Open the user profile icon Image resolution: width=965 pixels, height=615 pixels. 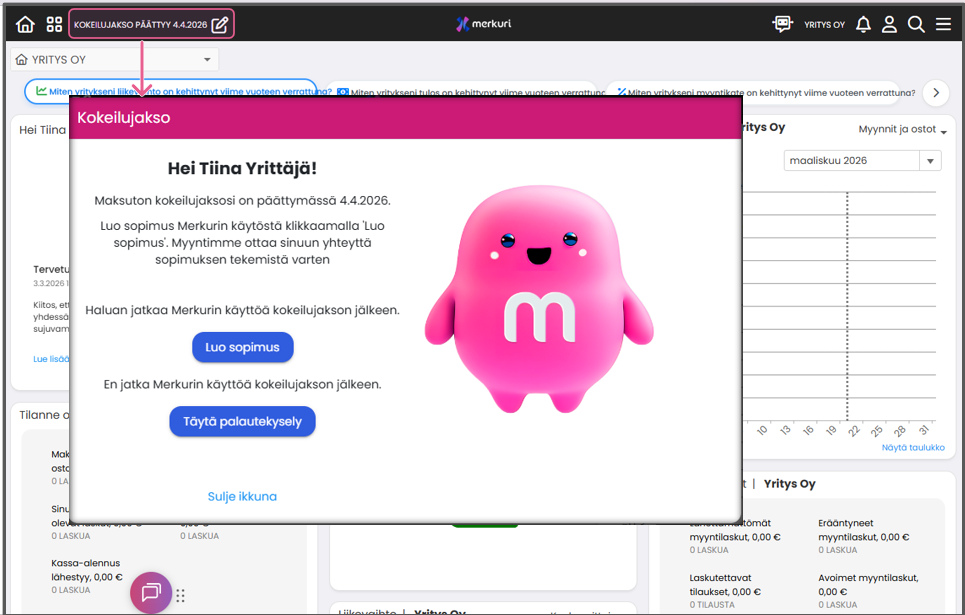(889, 24)
